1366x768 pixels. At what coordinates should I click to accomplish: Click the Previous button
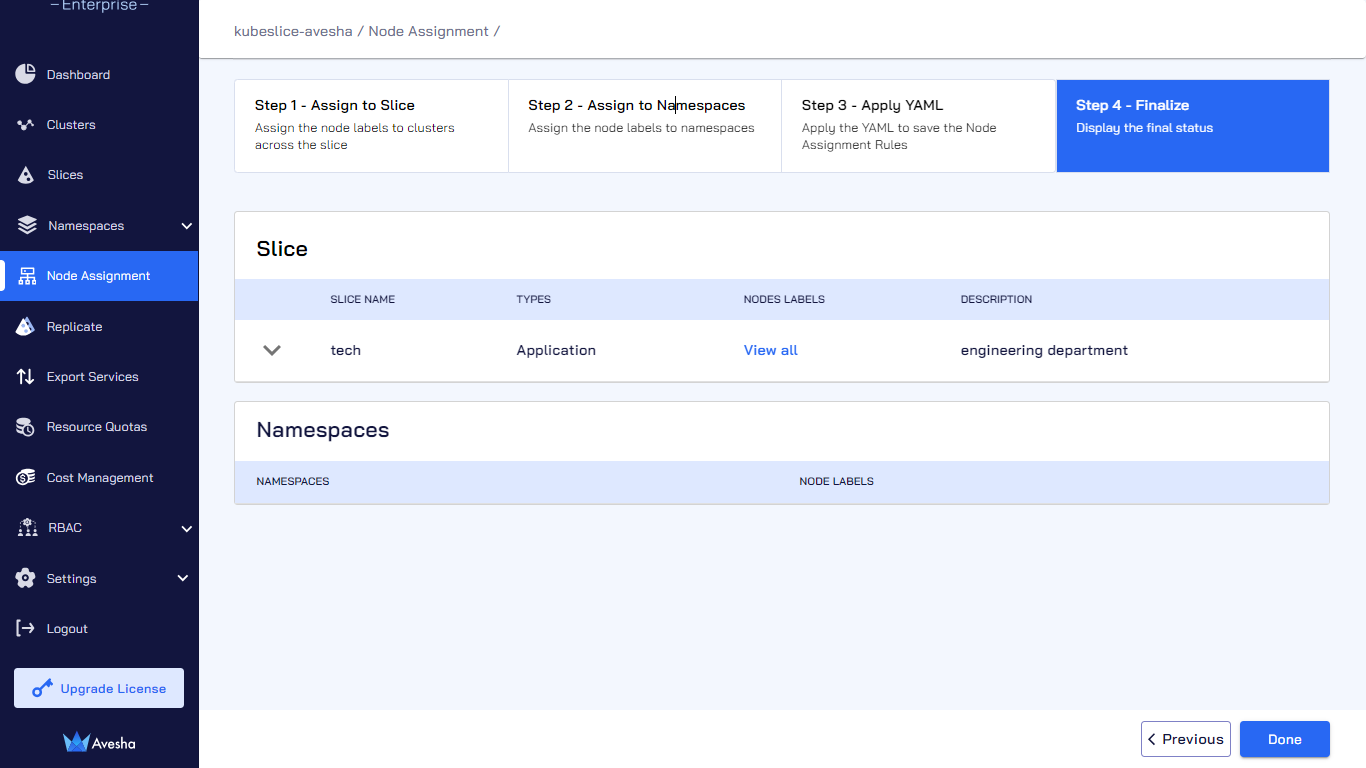1186,739
